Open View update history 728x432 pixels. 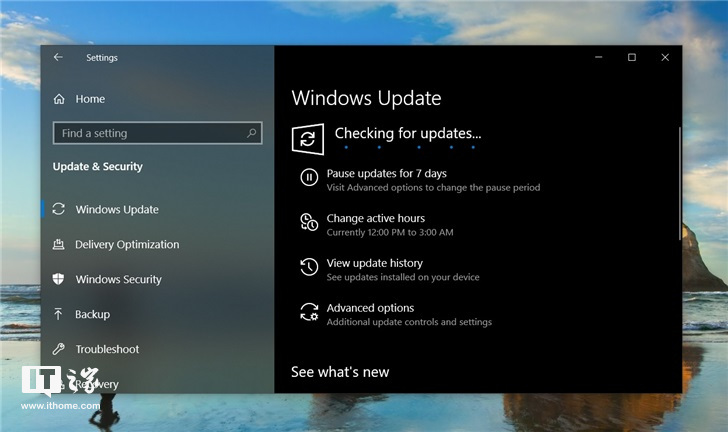[375, 263]
